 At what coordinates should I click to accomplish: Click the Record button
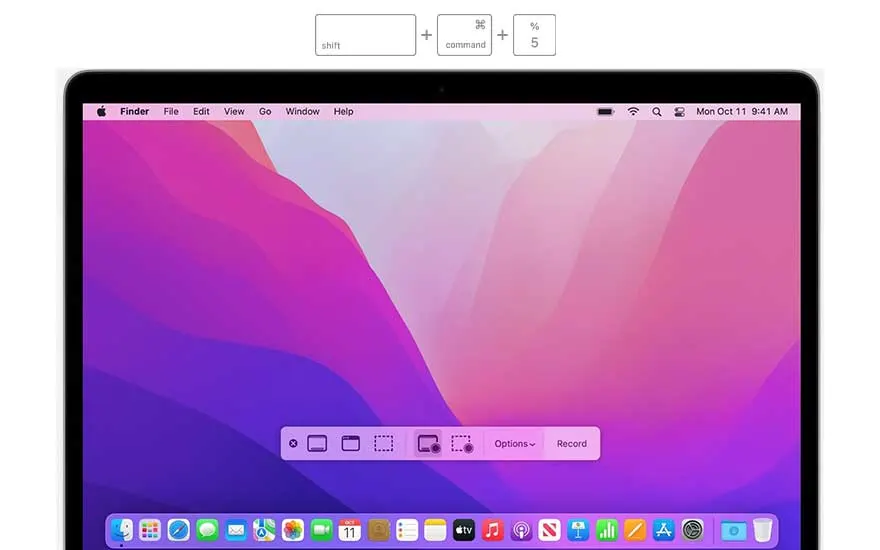pos(572,444)
